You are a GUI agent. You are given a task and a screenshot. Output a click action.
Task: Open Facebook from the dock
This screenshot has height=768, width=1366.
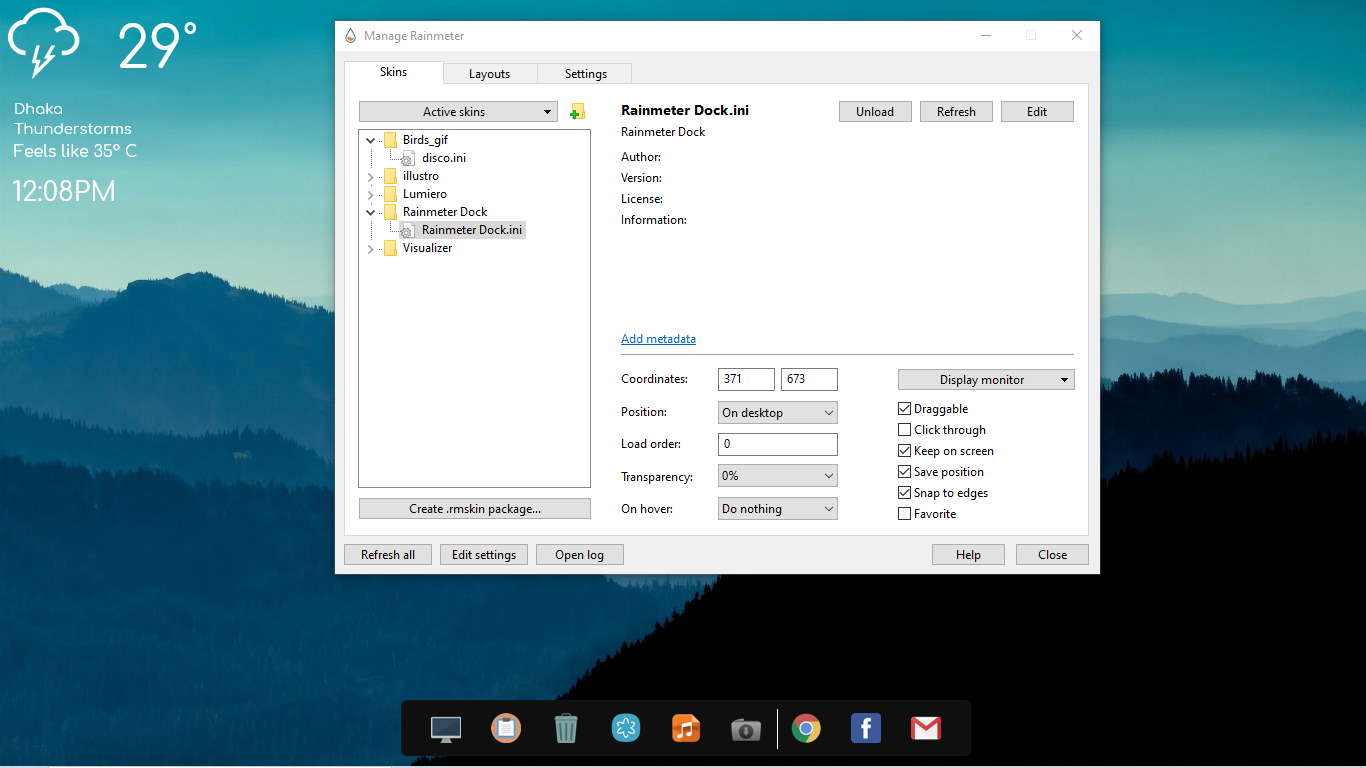pyautogui.click(x=866, y=729)
